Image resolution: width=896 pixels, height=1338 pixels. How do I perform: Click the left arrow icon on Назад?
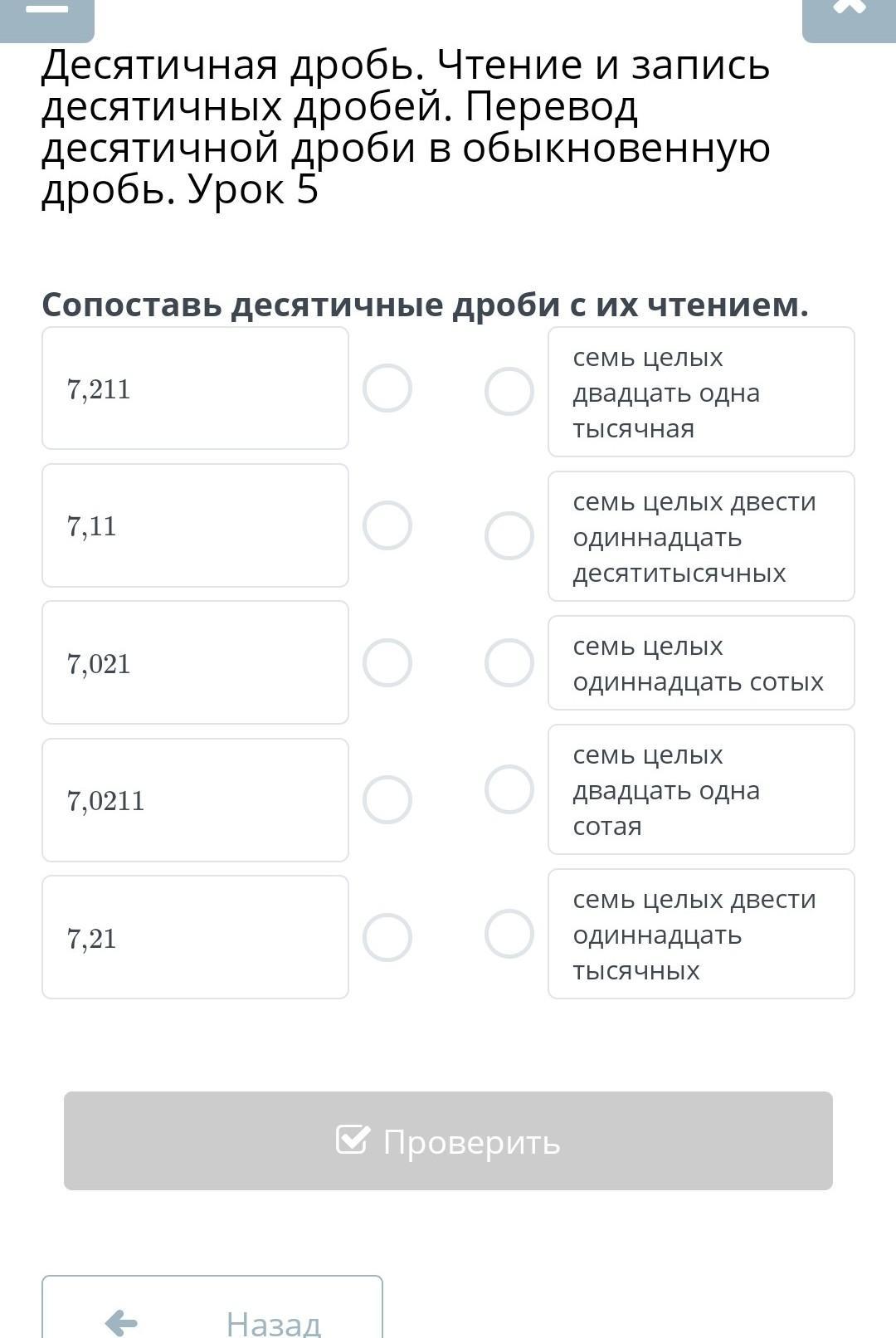click(122, 1322)
